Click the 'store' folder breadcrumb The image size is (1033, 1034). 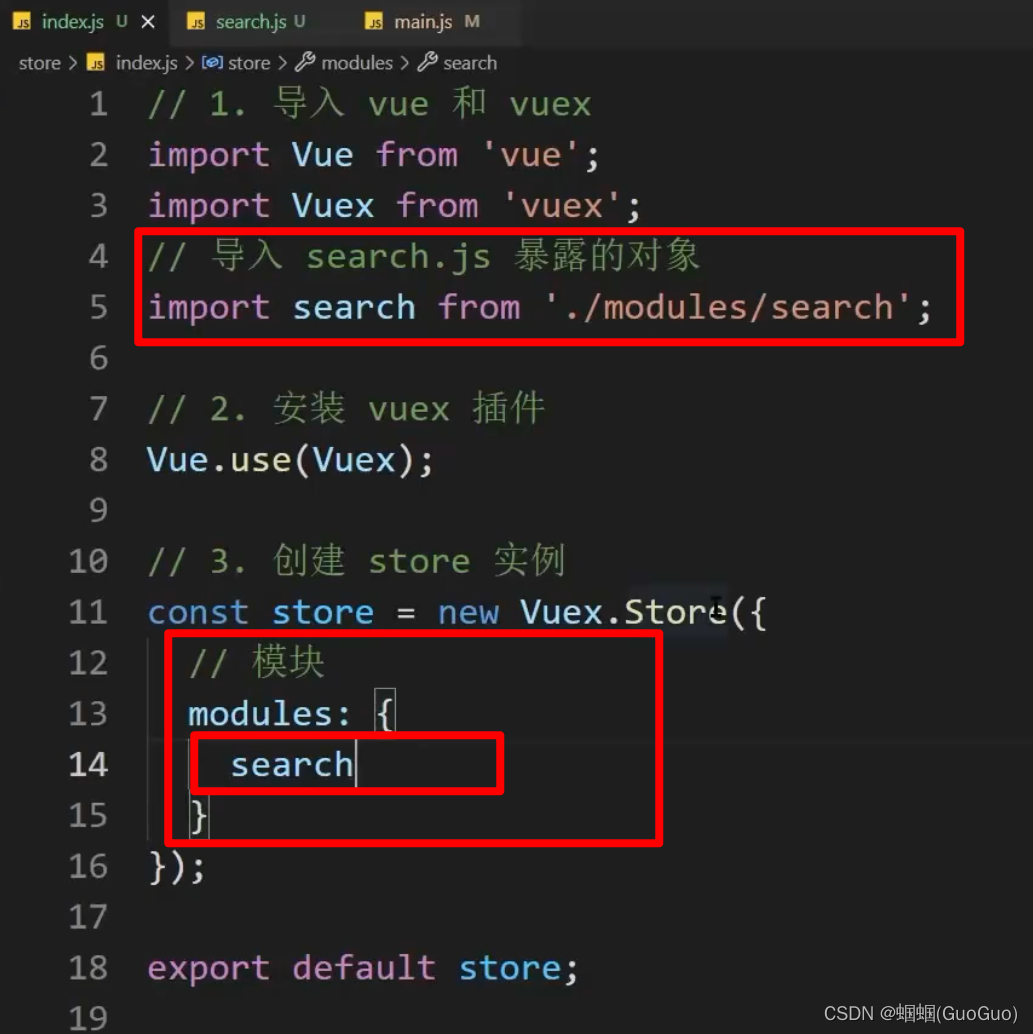40,63
